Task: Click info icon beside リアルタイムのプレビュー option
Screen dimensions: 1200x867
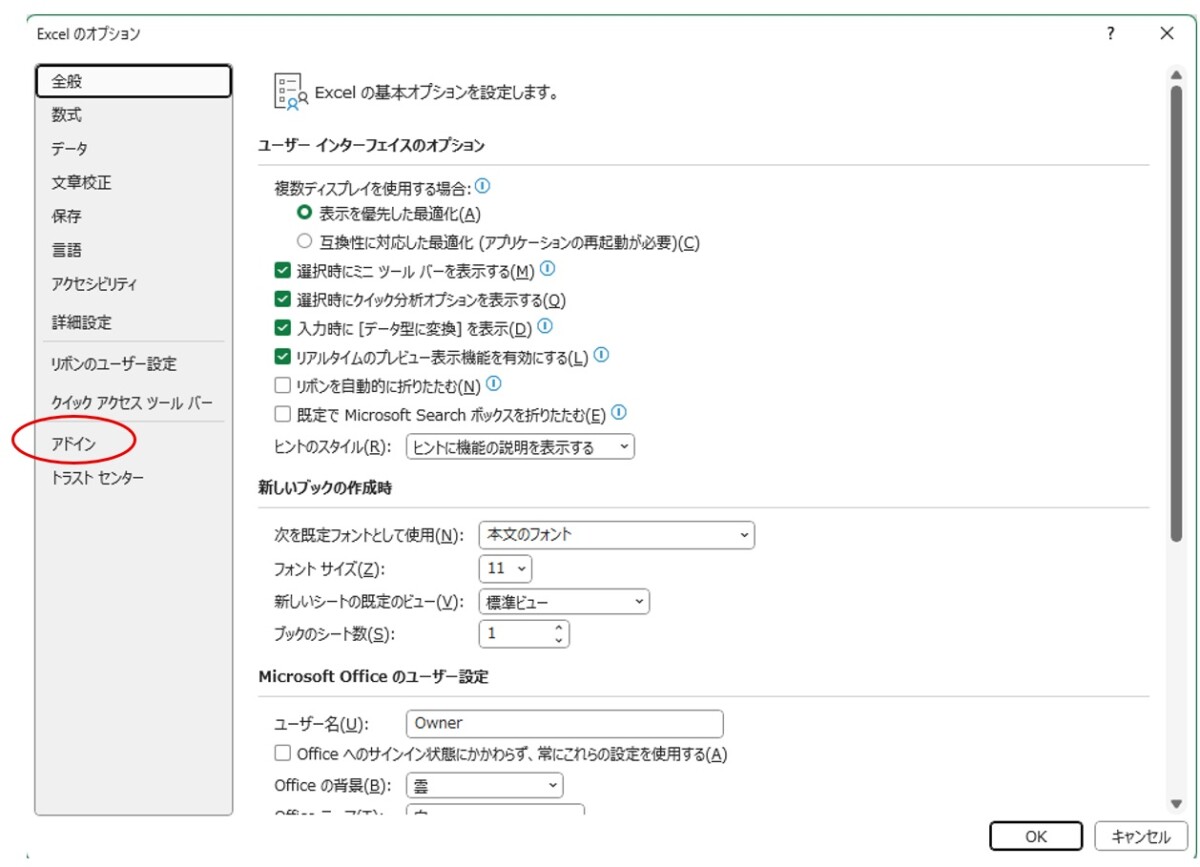Action: (x=601, y=356)
